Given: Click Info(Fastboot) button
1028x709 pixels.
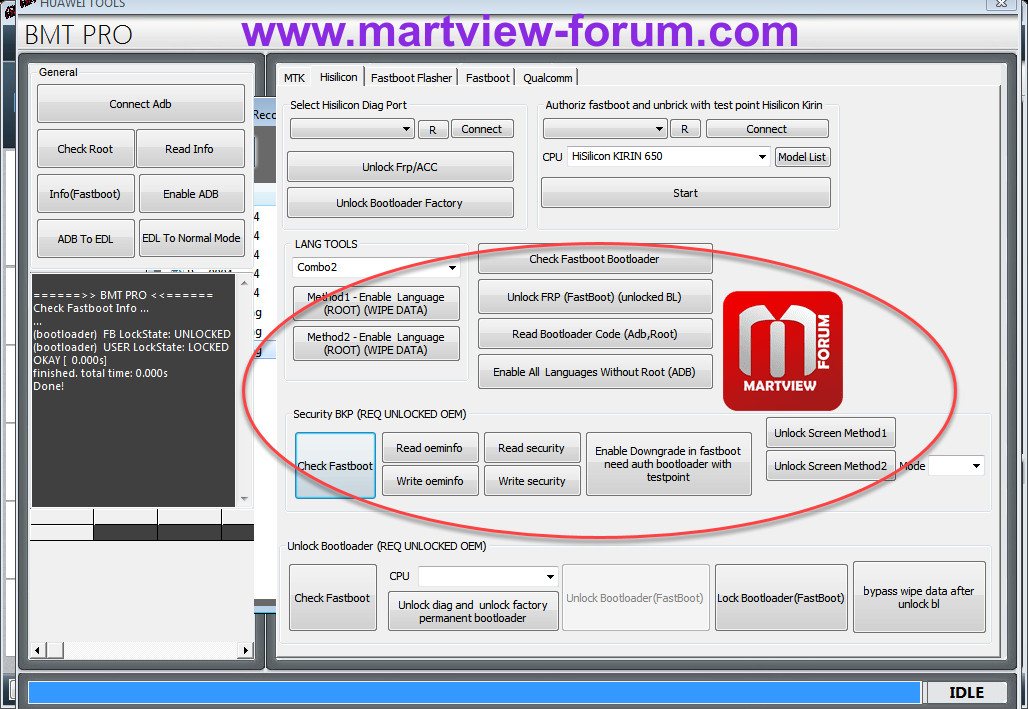Looking at the screenshot, I should (85, 193).
